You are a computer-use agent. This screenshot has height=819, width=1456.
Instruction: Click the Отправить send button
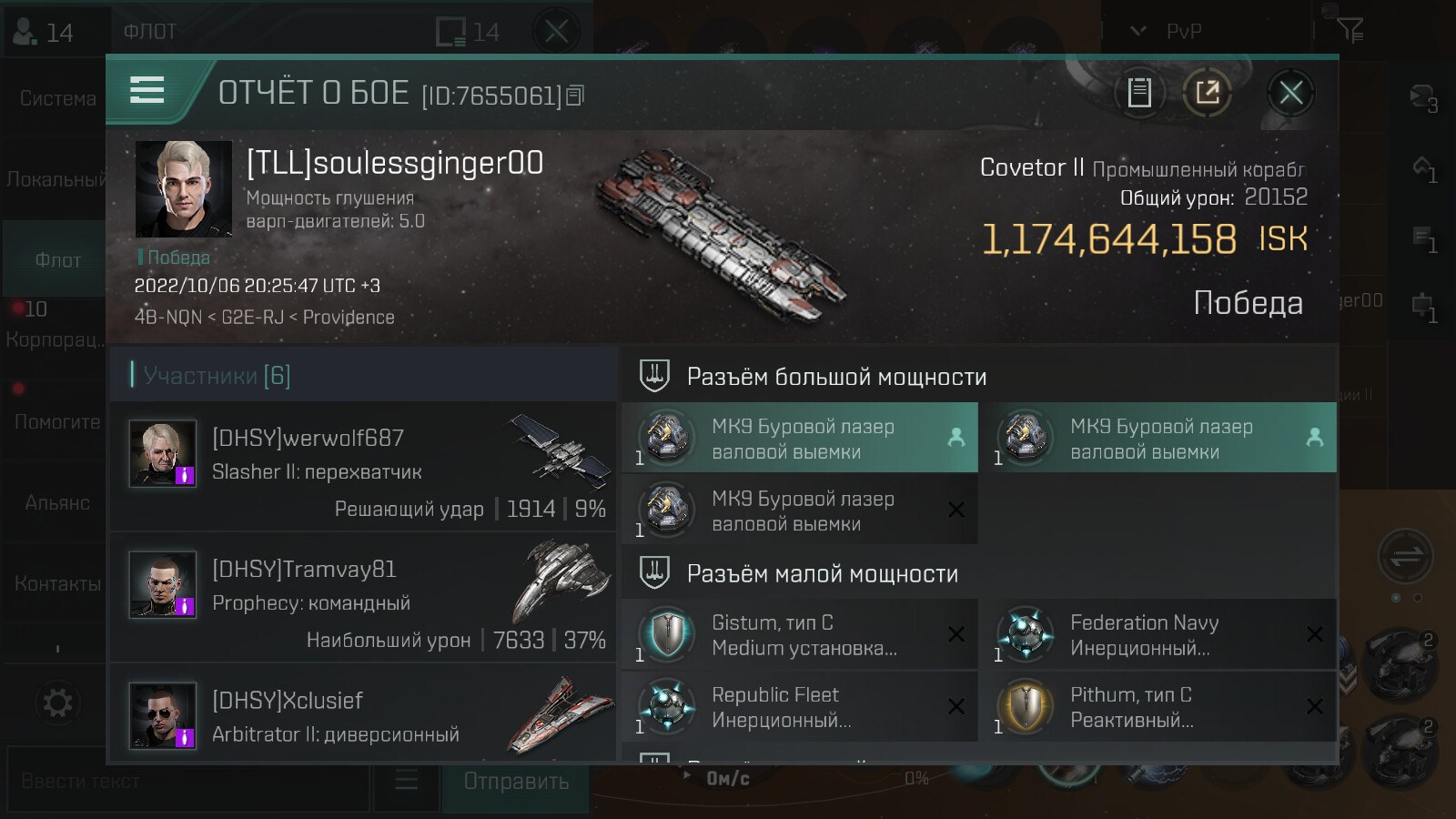click(516, 781)
